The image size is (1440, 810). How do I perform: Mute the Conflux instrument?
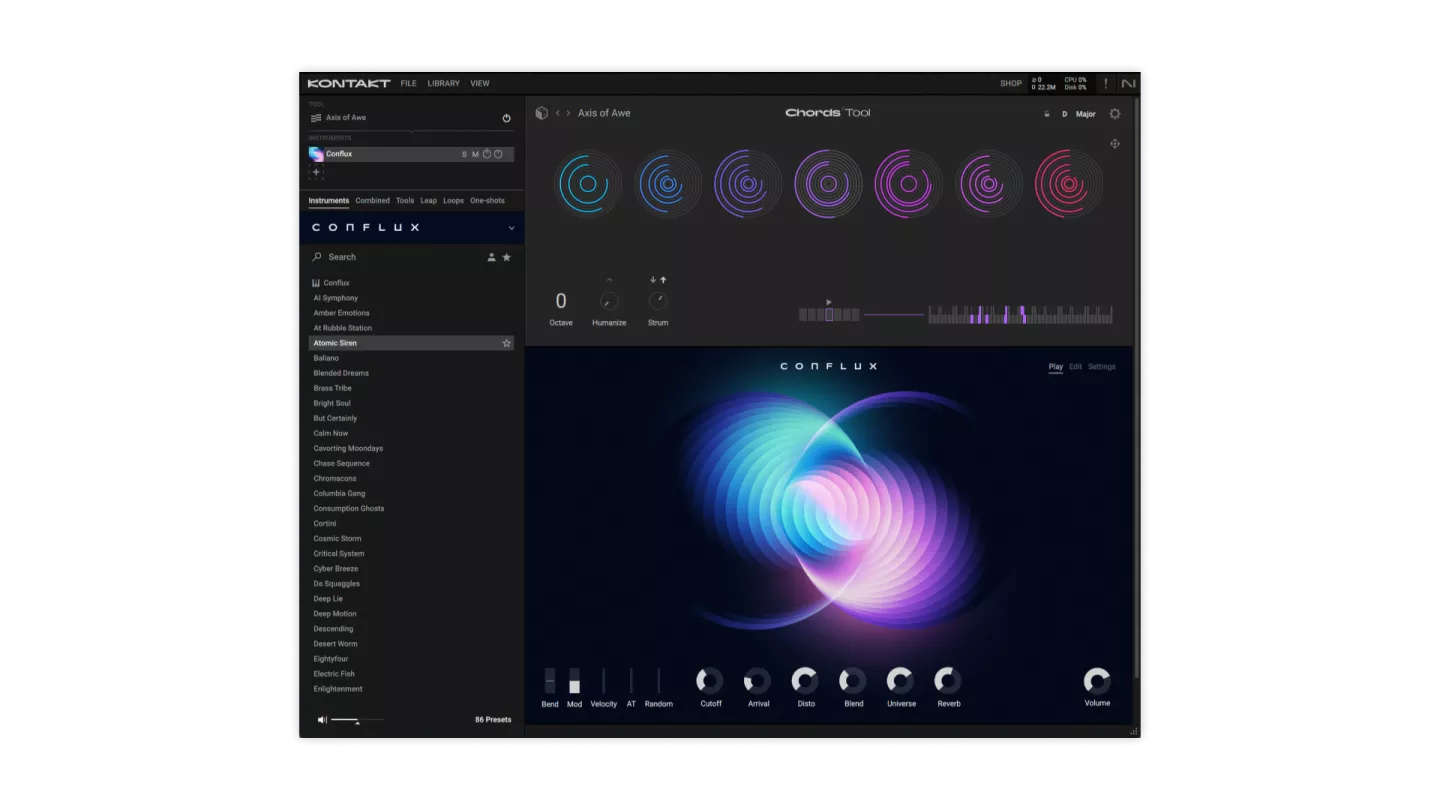point(475,154)
